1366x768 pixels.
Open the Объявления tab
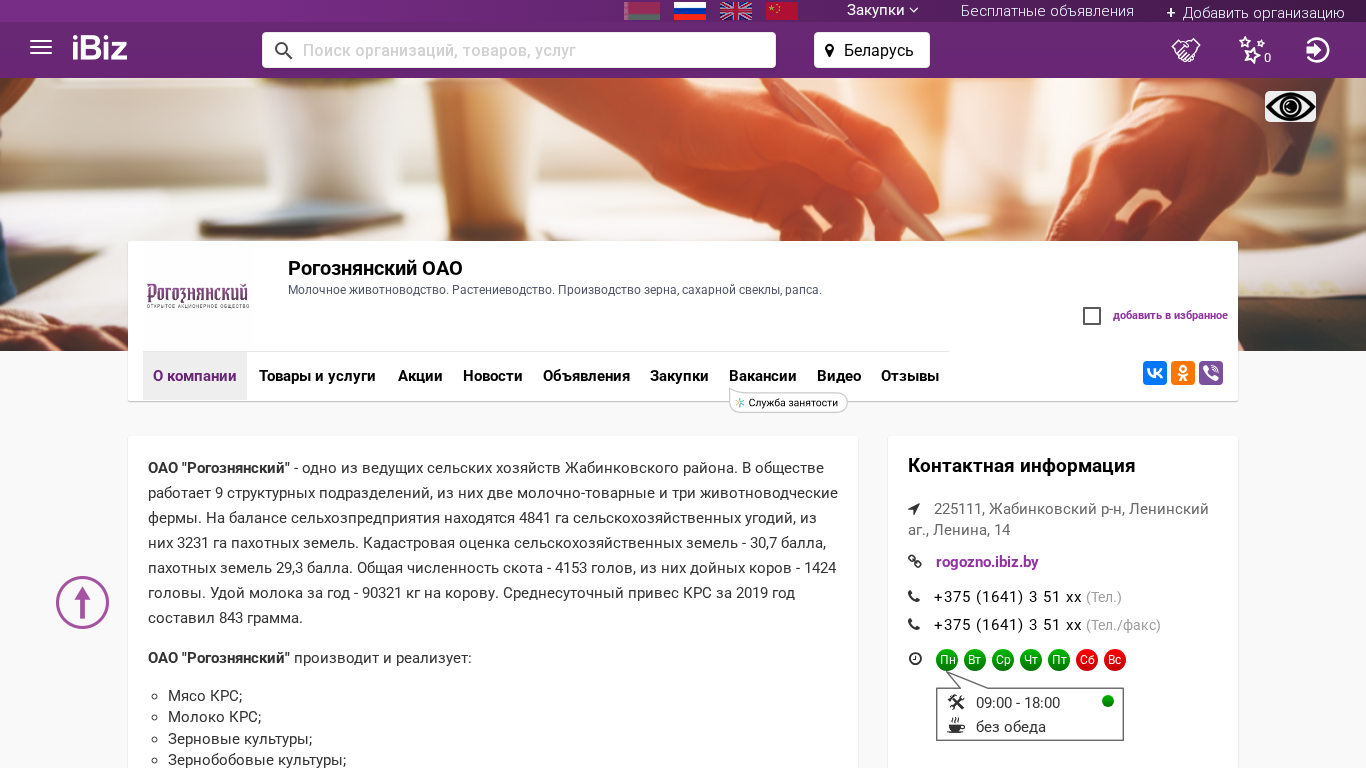point(586,376)
